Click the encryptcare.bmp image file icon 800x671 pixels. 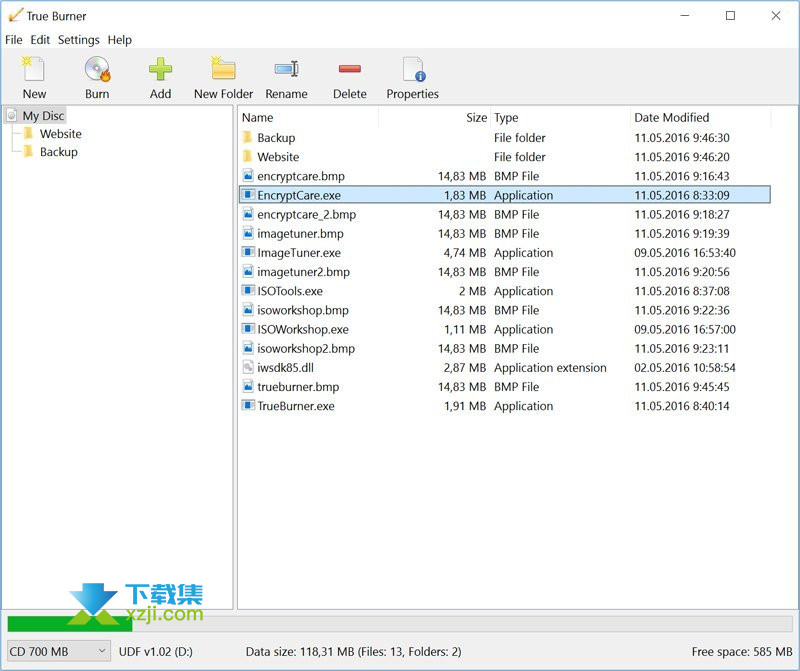[248, 176]
